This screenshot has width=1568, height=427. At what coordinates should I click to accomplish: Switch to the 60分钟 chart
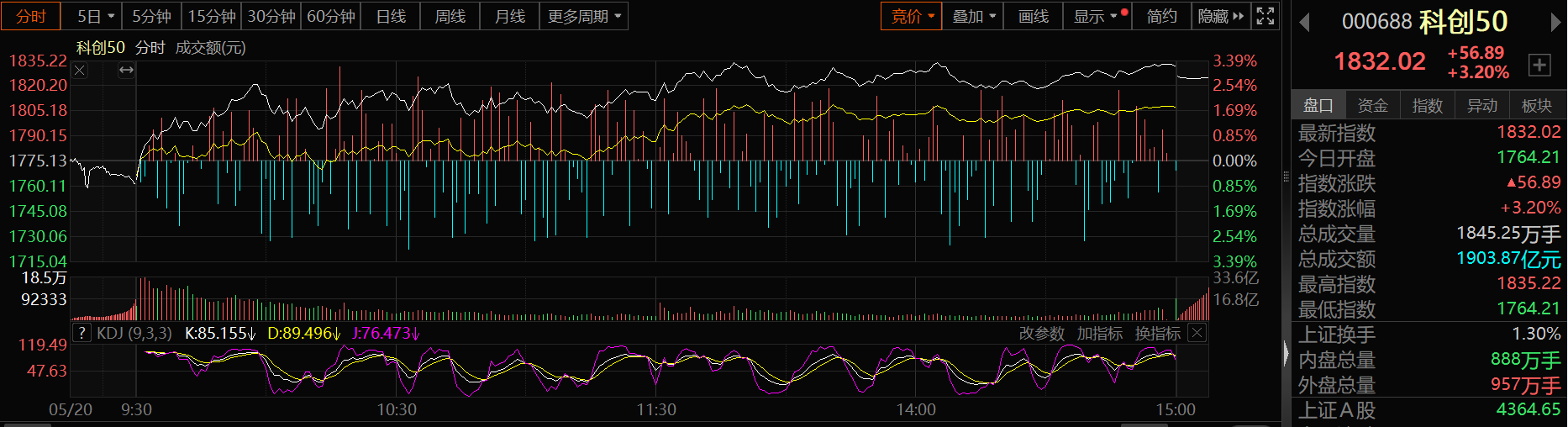point(331,16)
